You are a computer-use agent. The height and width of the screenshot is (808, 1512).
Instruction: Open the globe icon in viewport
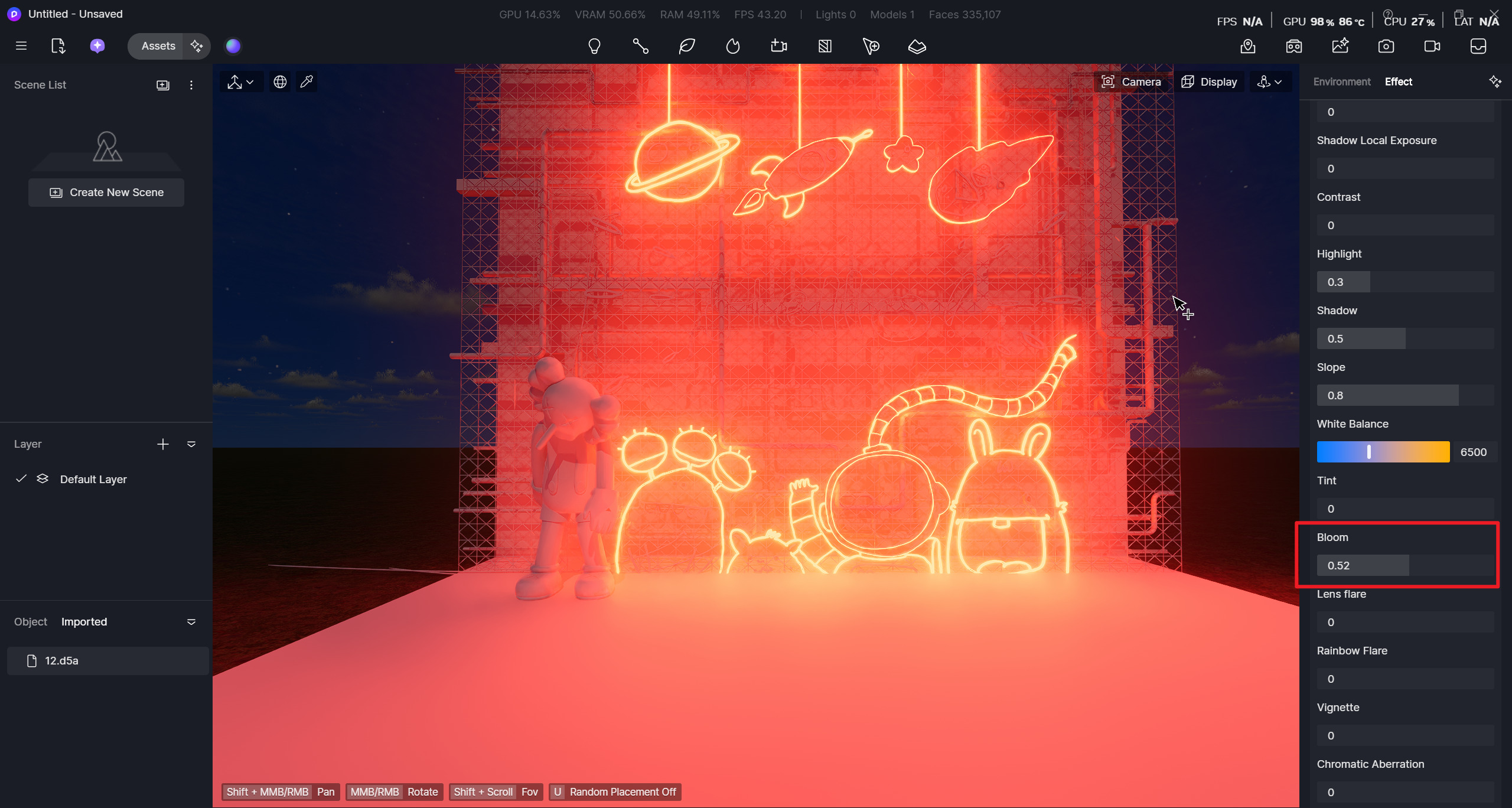pos(280,82)
